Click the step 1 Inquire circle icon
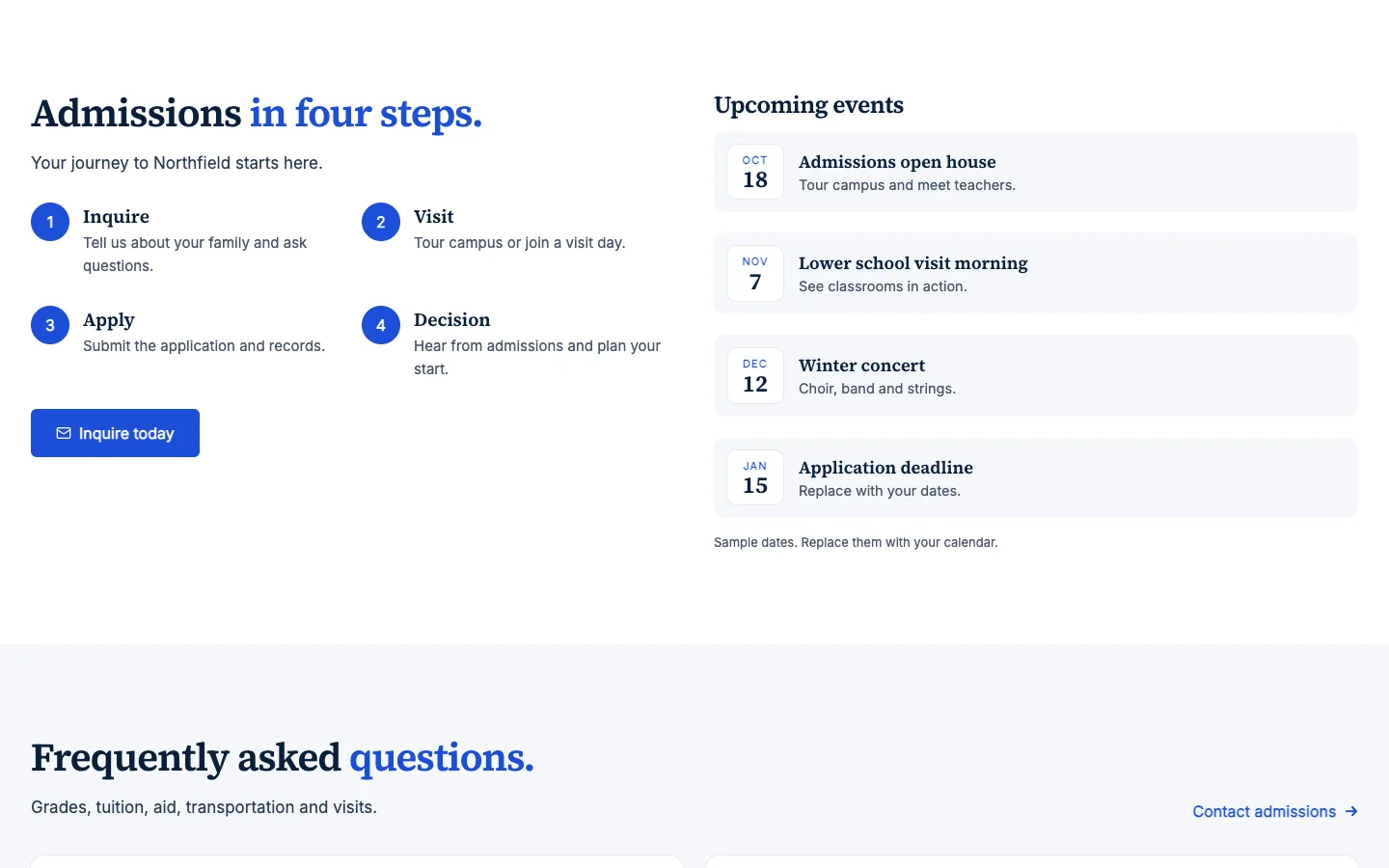 [50, 222]
